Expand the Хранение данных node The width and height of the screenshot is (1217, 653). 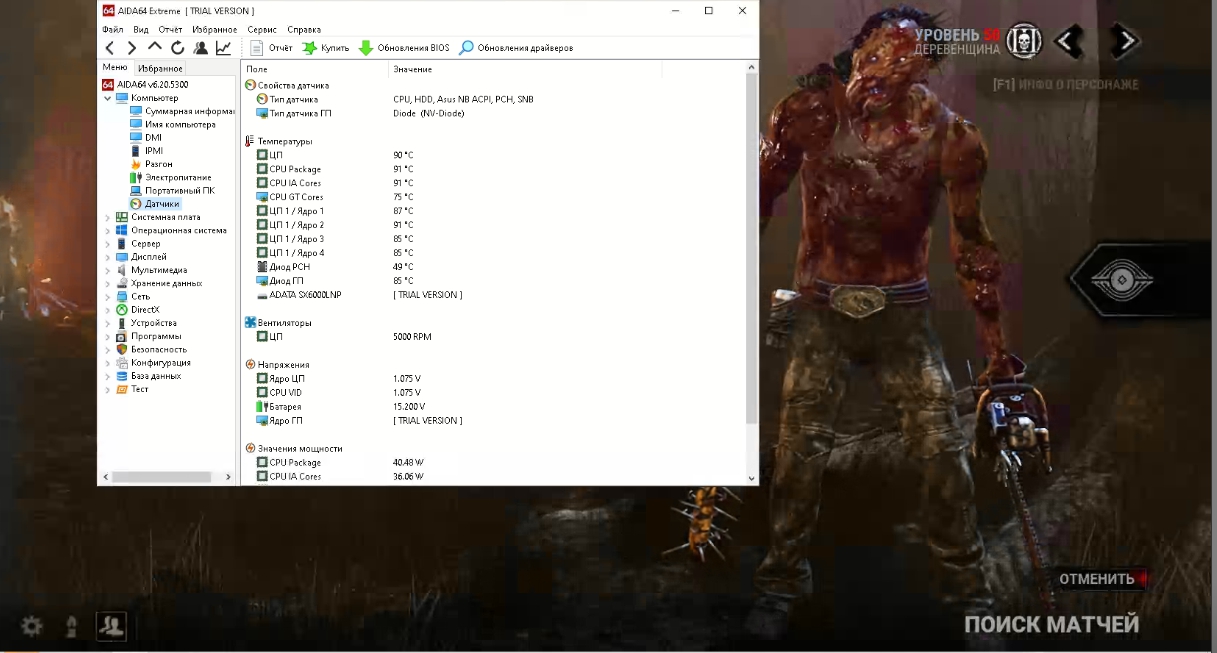(x=108, y=283)
